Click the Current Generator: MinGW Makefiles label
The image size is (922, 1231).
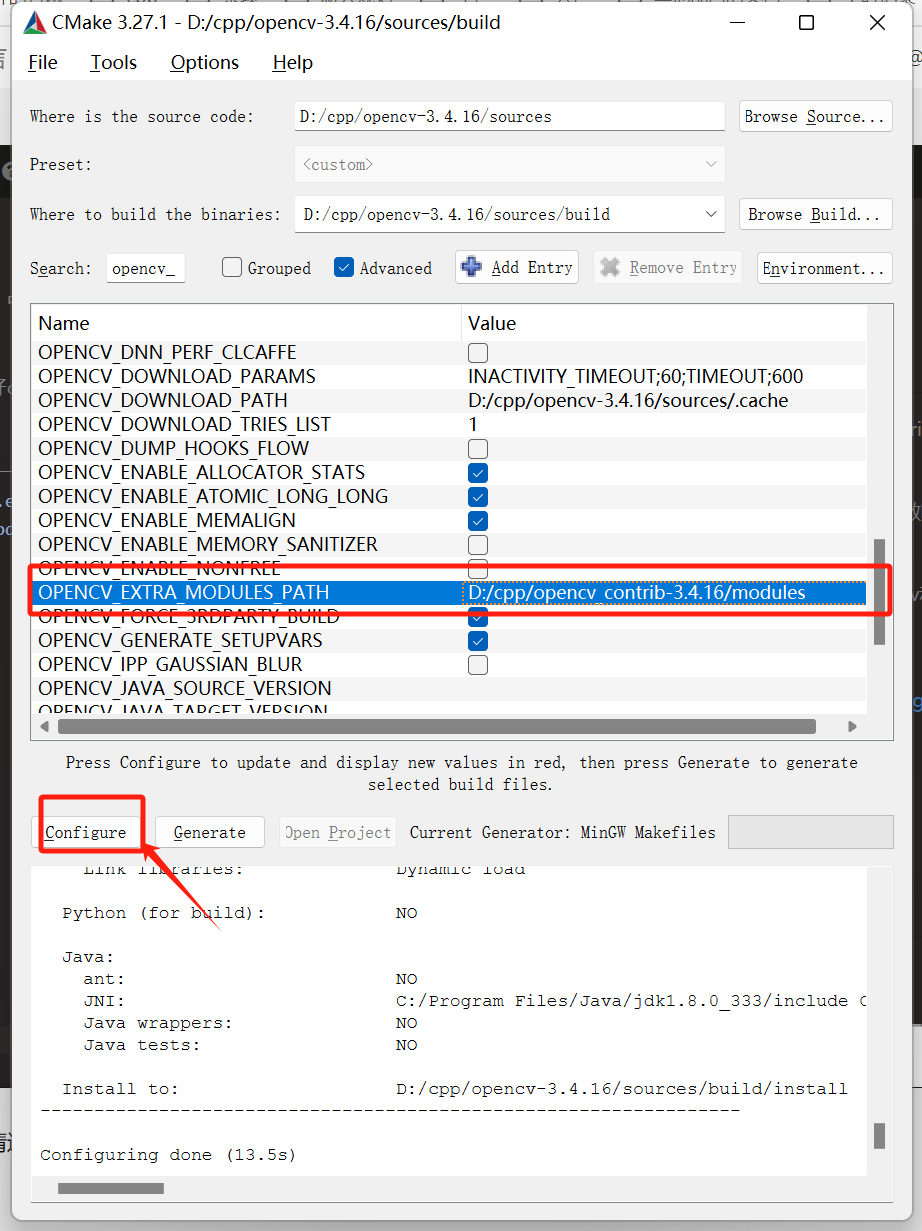pyautogui.click(x=563, y=832)
